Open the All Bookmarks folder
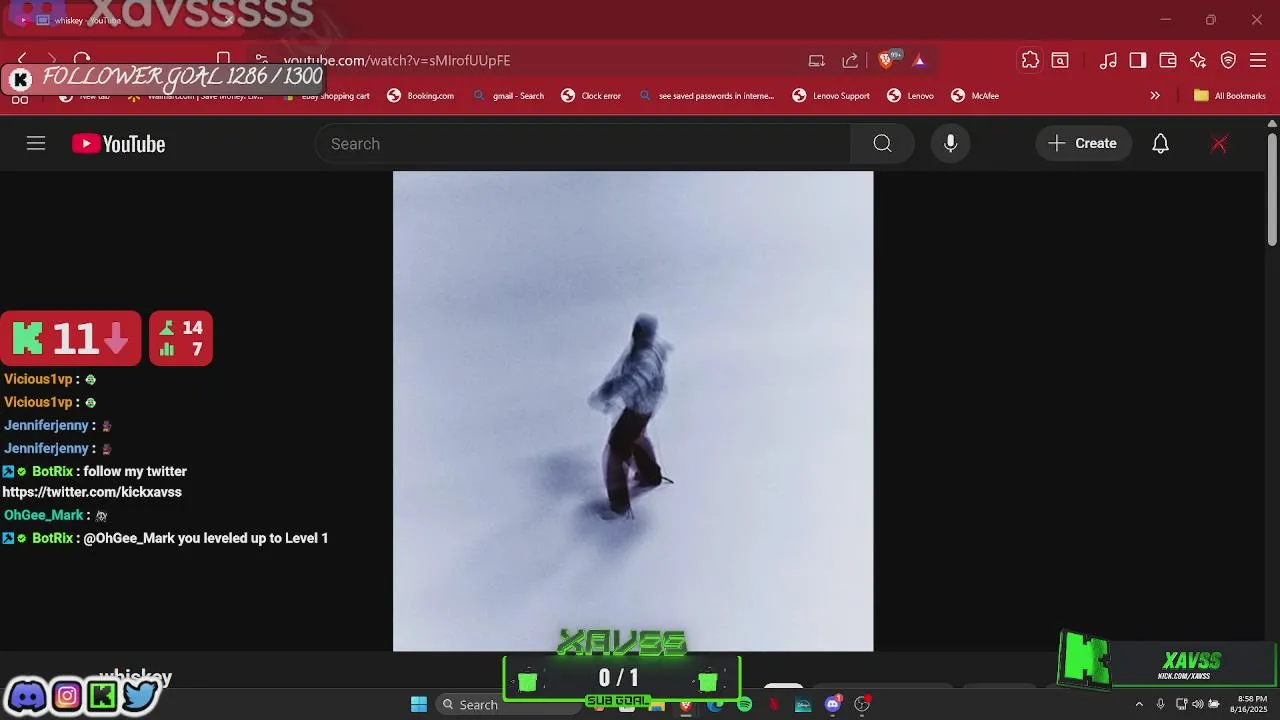Screen dimensions: 1280x720 [1230, 96]
